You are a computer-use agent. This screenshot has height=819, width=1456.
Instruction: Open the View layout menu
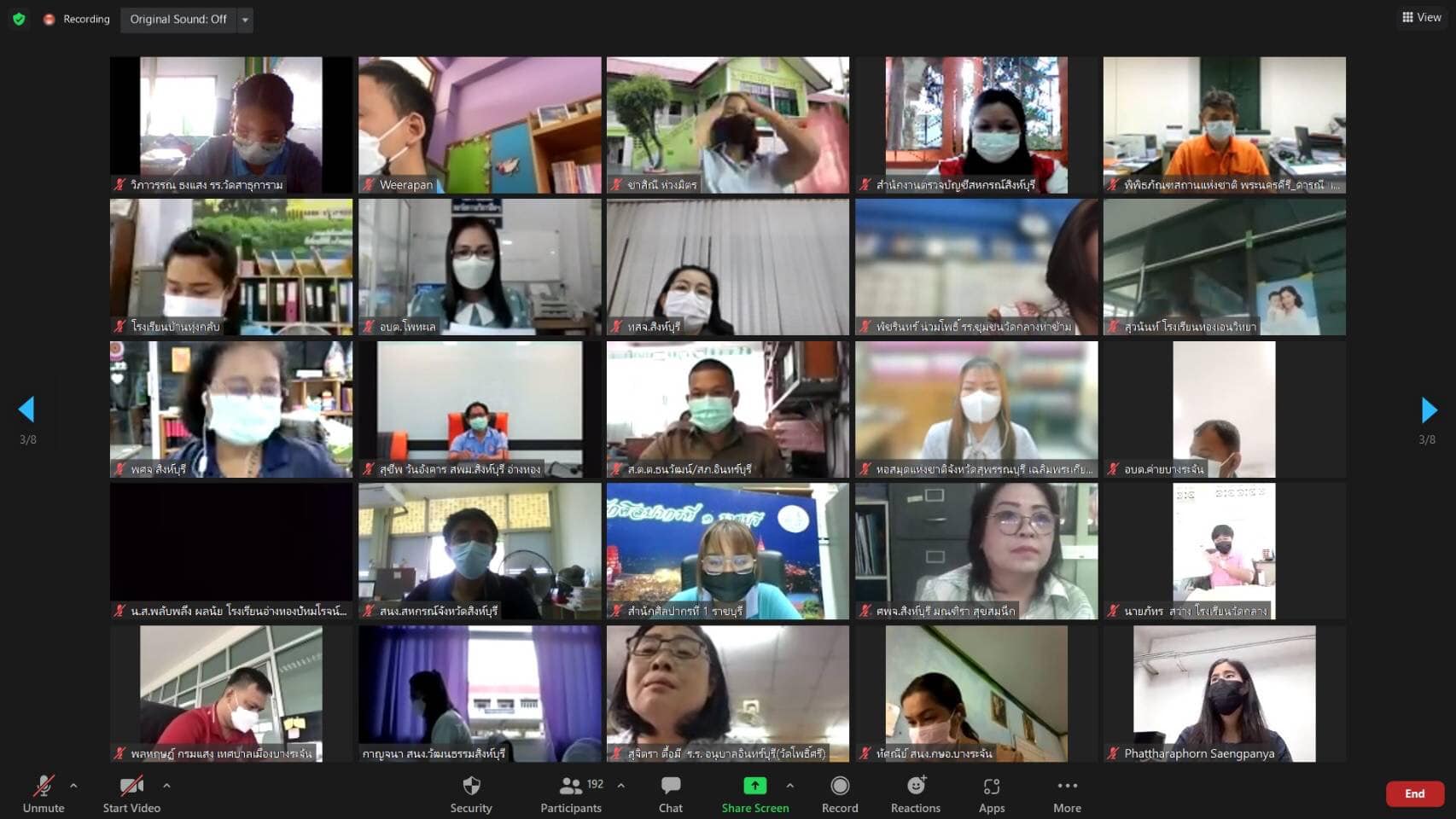pyautogui.click(x=1422, y=17)
